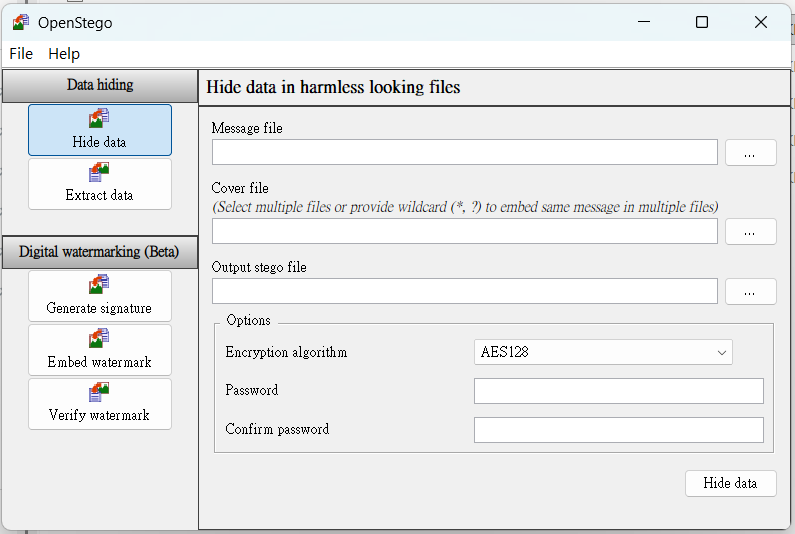
Task: Select the Hide data sidebar button
Action: pos(100,130)
